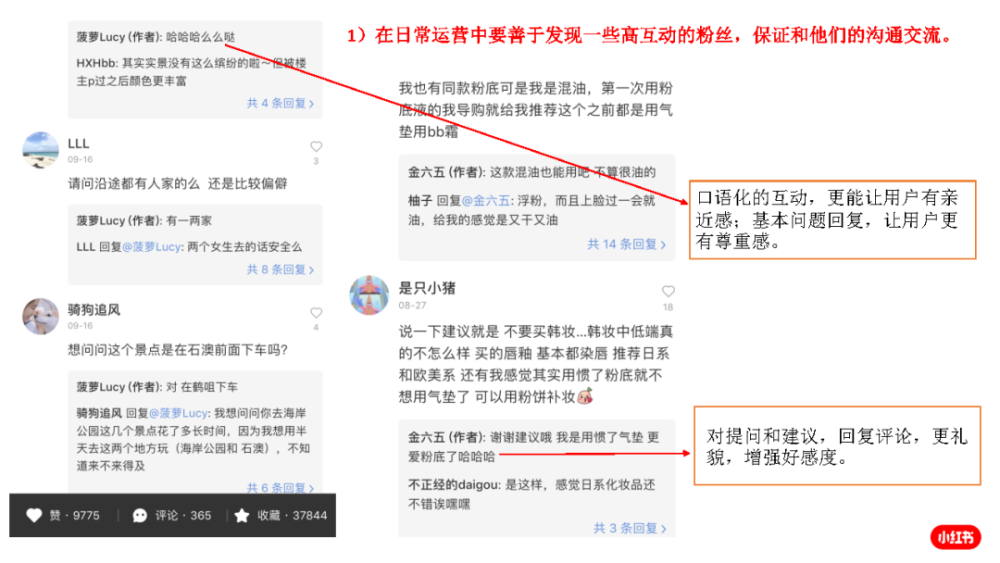Click the 收藏 star icon
The height and width of the screenshot is (563, 1000).
coord(242,515)
